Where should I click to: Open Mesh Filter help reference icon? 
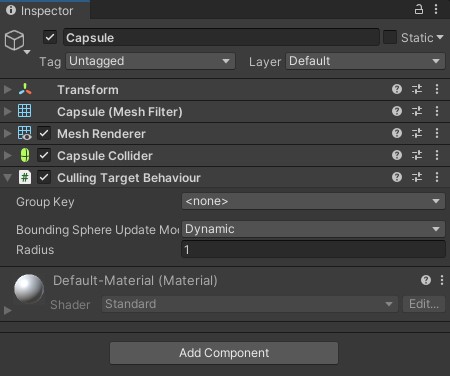[x=397, y=111]
